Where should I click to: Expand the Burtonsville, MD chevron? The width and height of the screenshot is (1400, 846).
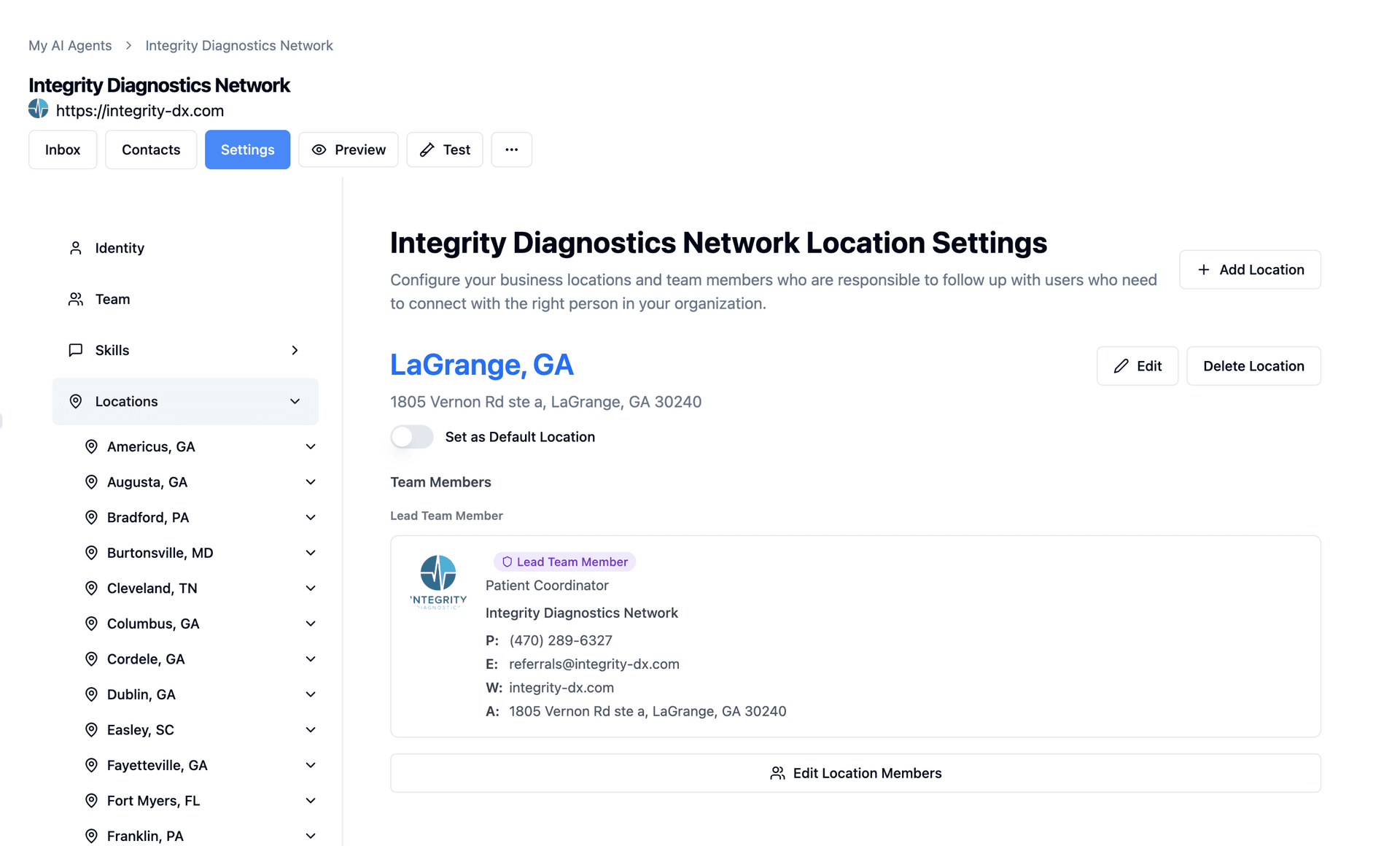click(x=311, y=553)
